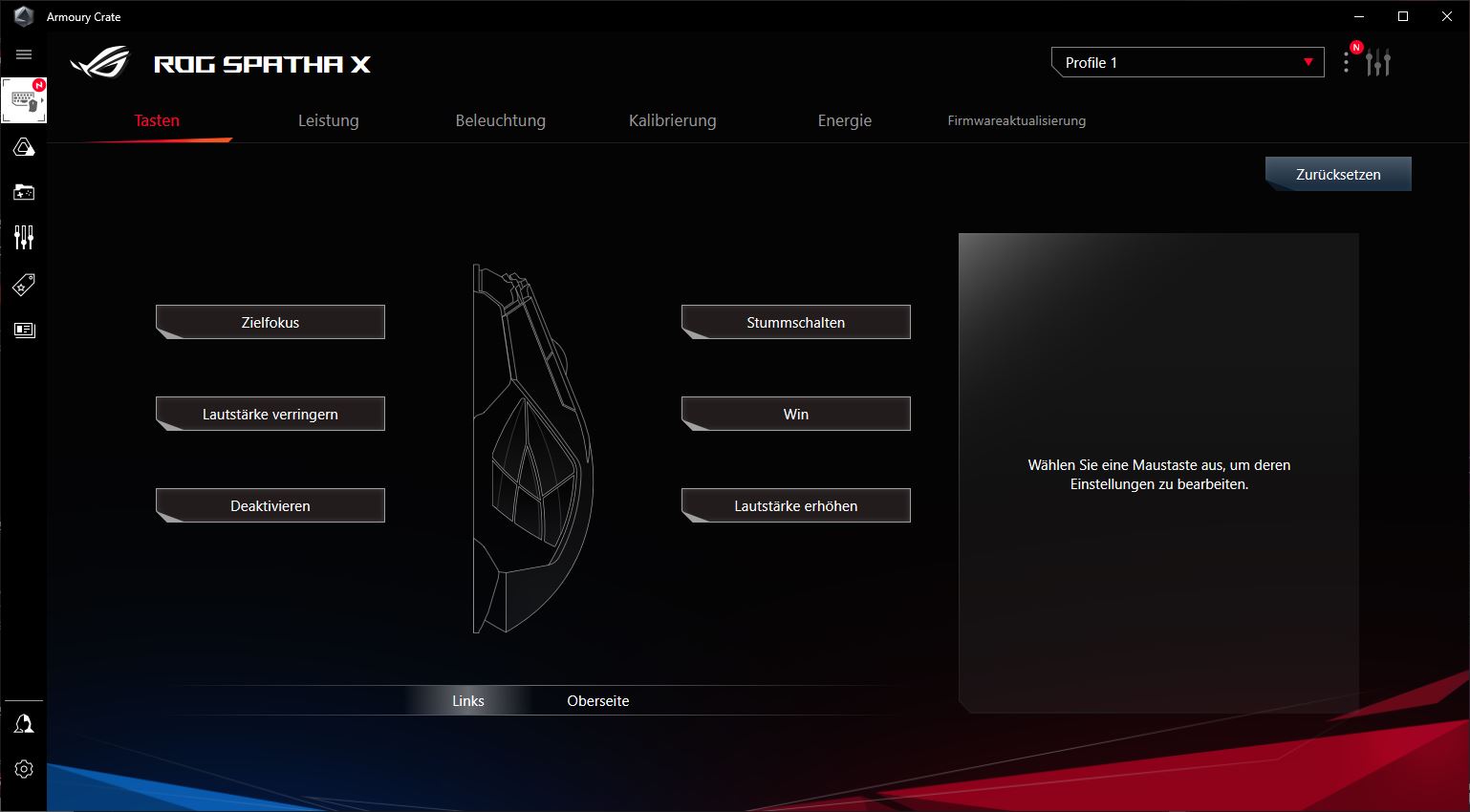The width and height of the screenshot is (1470, 812).
Task: Select the Lautstärke verringern button assignment
Action: tap(270, 414)
